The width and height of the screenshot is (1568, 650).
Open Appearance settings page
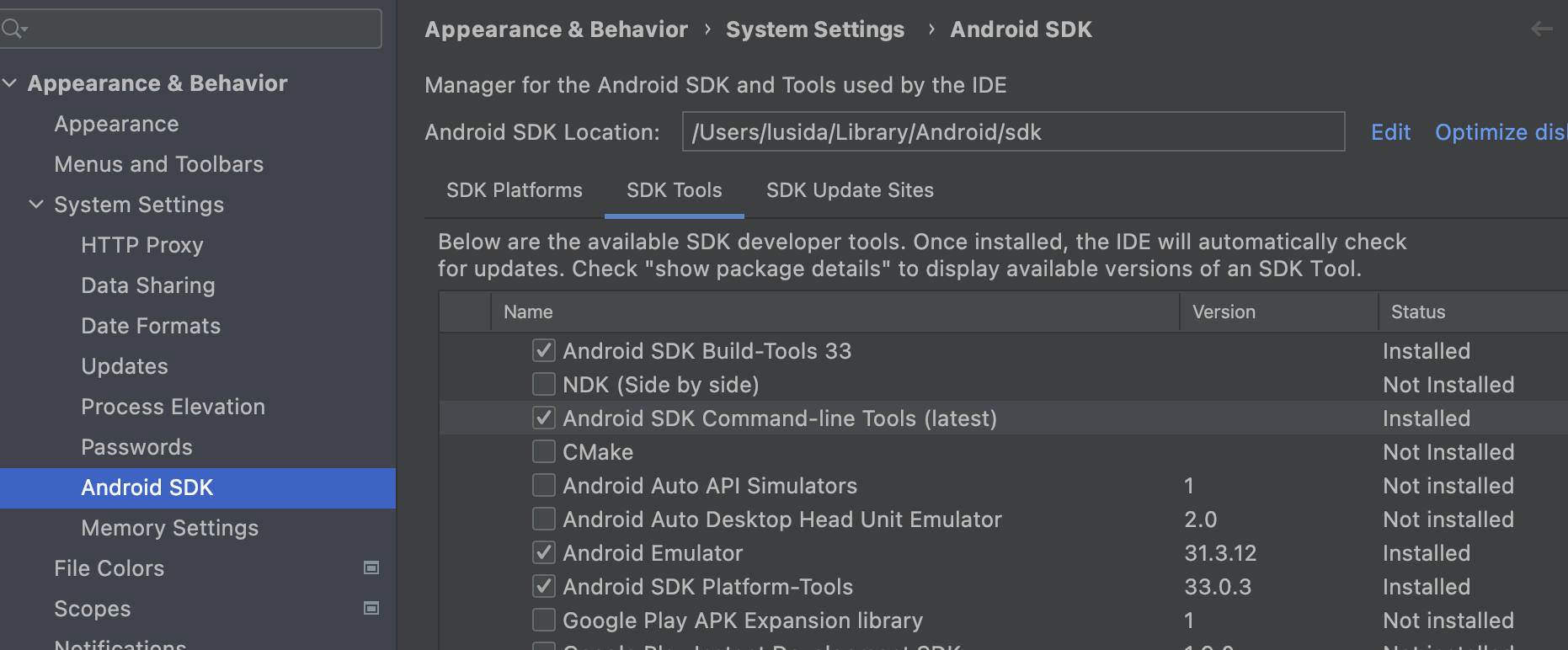point(116,124)
